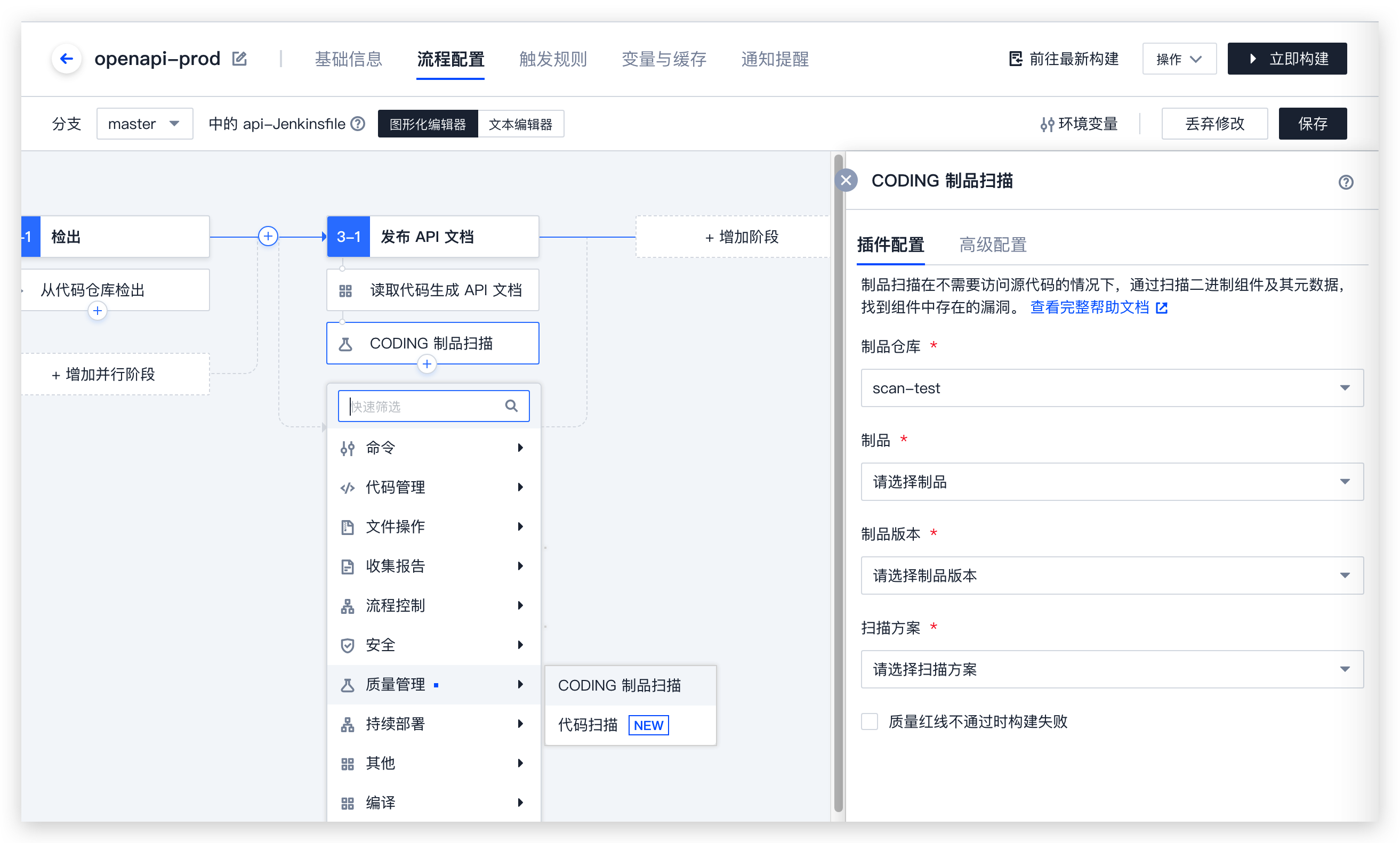The image size is (1400, 843).
Task: Click the 文件操作 file icon
Action: click(x=347, y=526)
